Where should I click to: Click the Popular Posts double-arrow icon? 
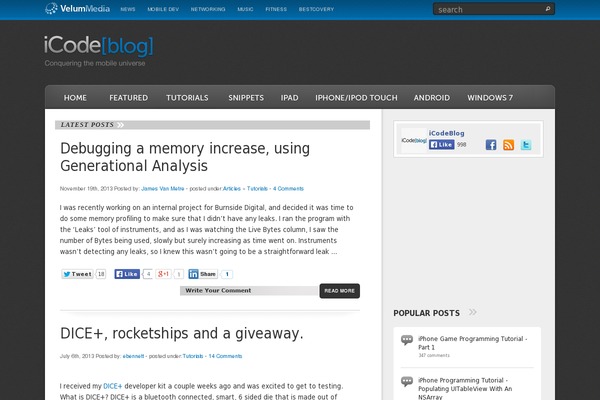(x=473, y=312)
